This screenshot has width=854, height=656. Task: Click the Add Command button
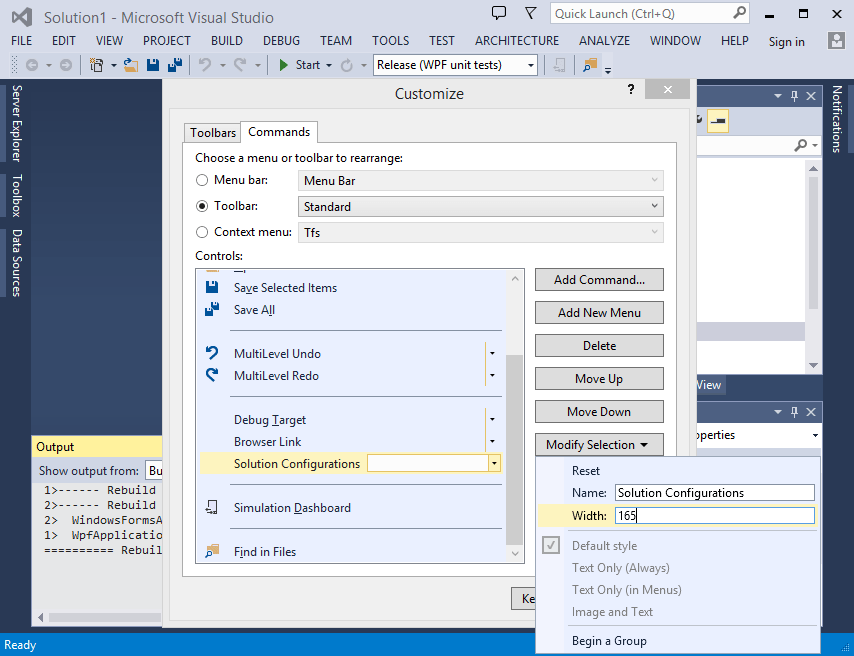598,279
